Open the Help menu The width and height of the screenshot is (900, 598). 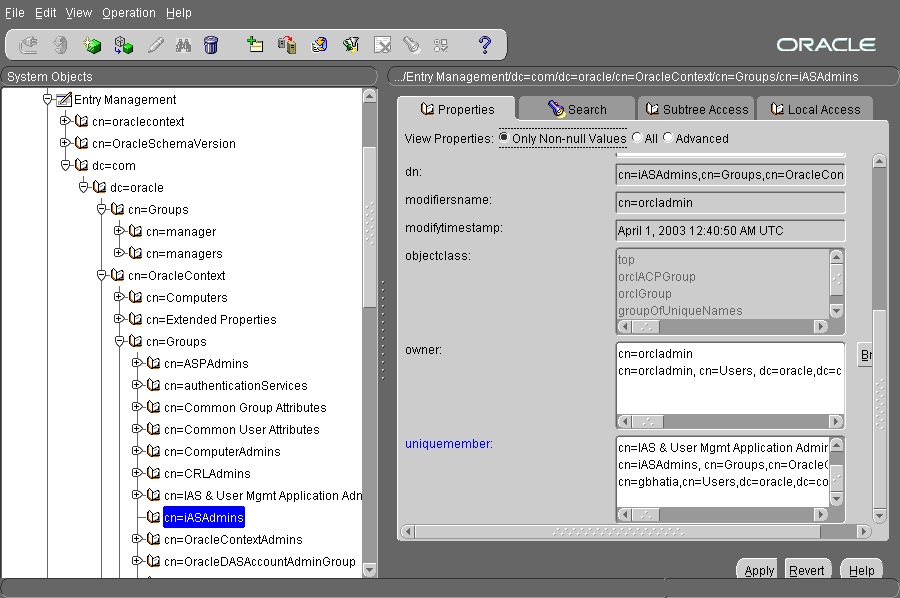tap(179, 13)
